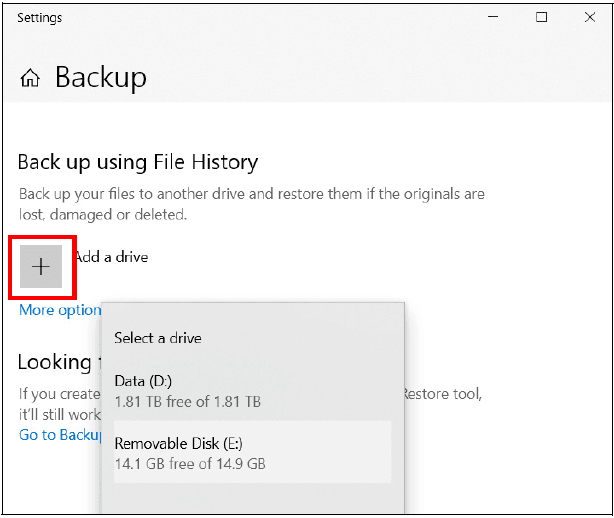
Task: Click "Back up your files to another drive" description
Action: pyautogui.click(x=251, y=193)
